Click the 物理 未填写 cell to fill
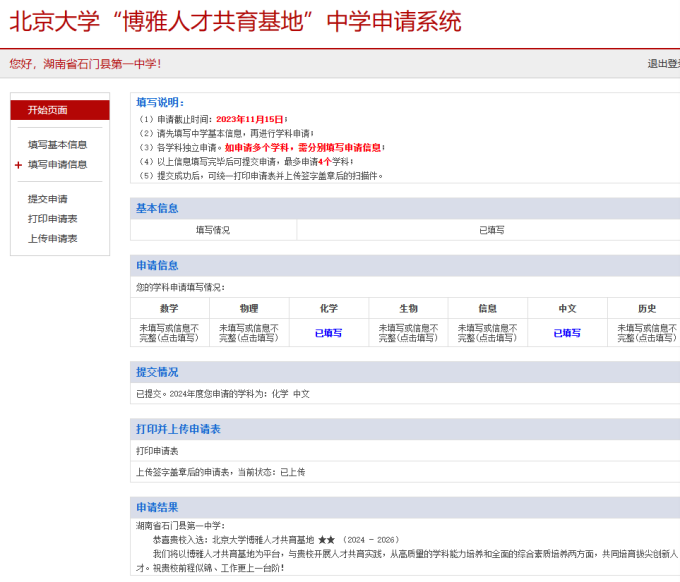Viewport: 680px width, 582px height. [x=249, y=333]
